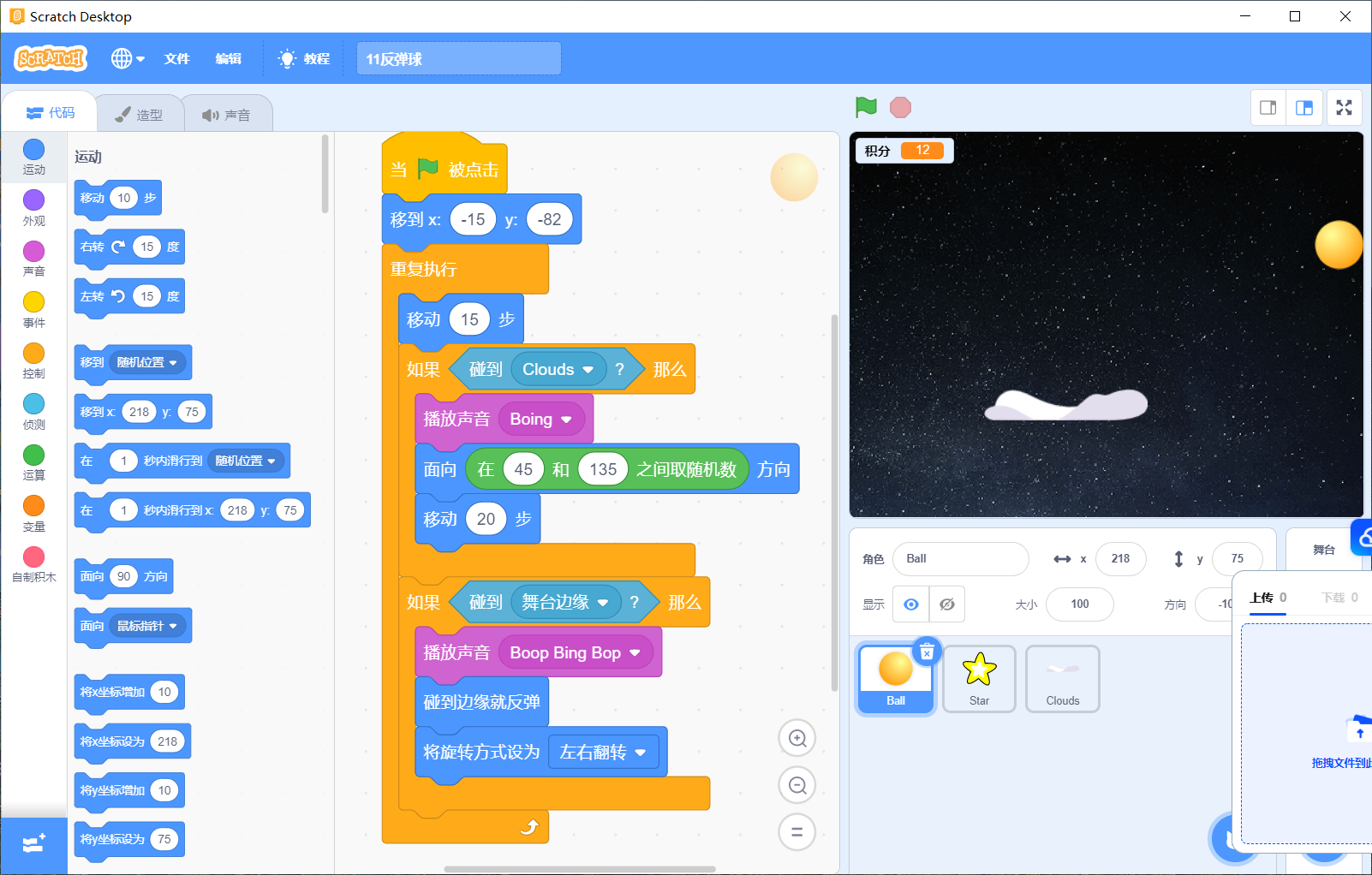Open 下载 download tab
1372x875 pixels.
1339,598
